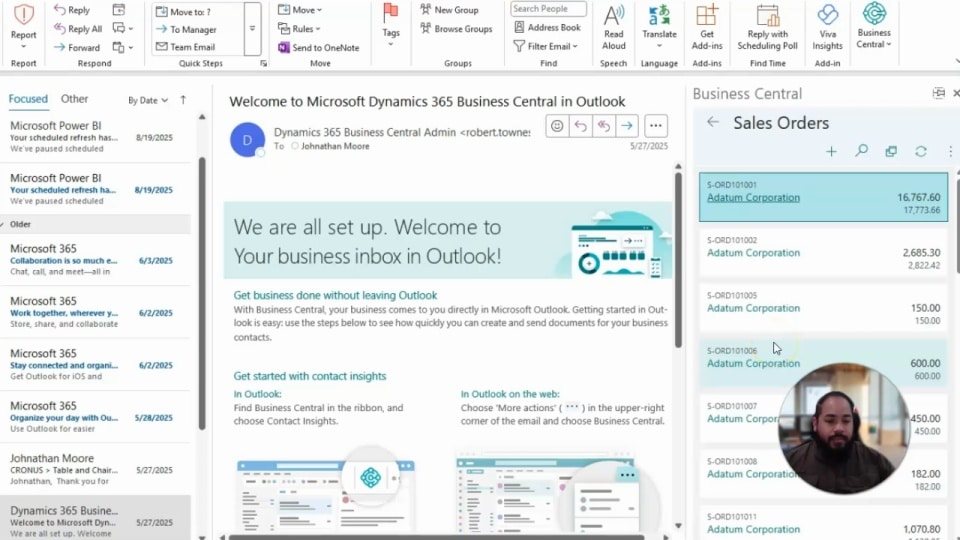Click Browse Groups
Screen dimensions: 960x540
click(456, 28)
